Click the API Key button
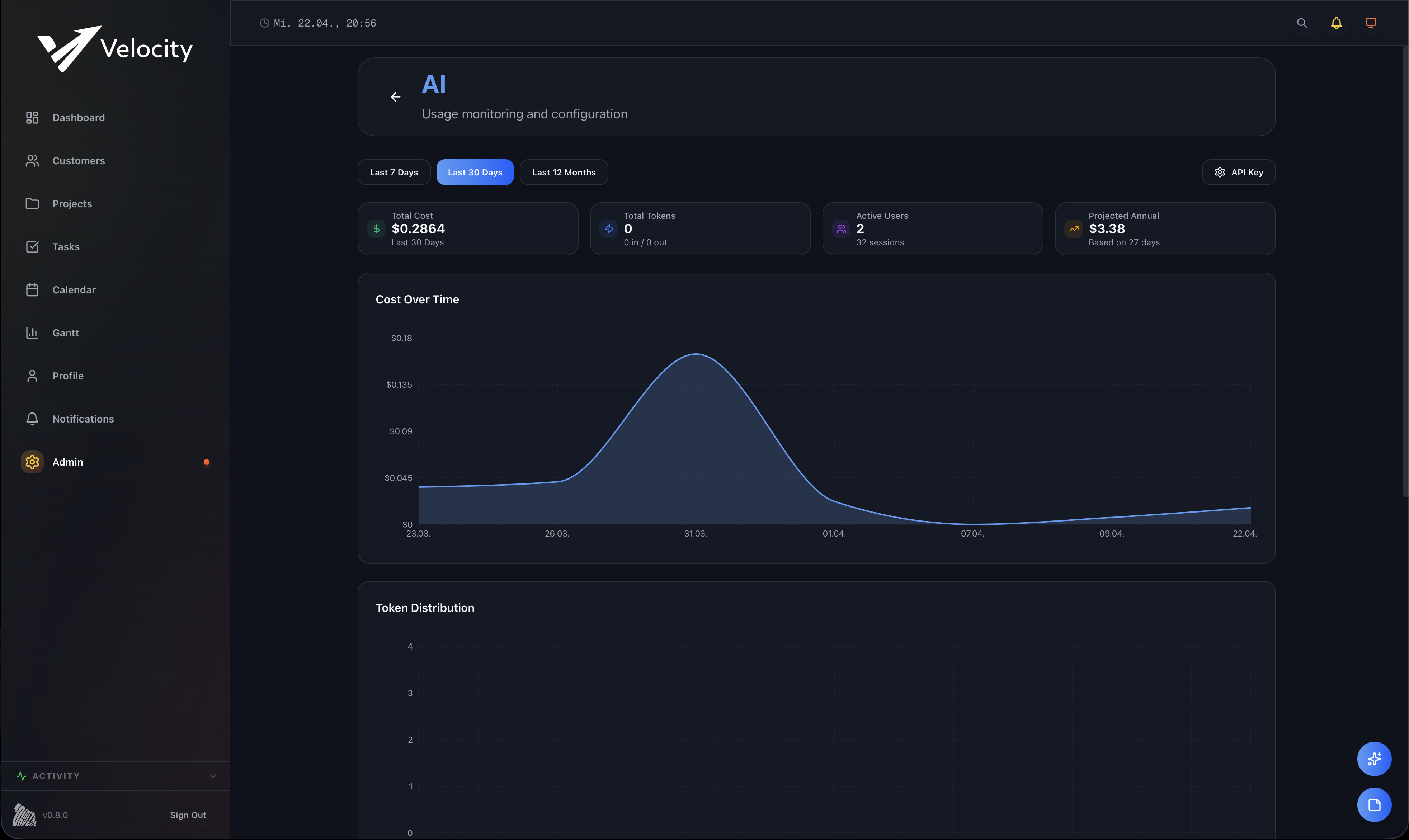 point(1239,172)
